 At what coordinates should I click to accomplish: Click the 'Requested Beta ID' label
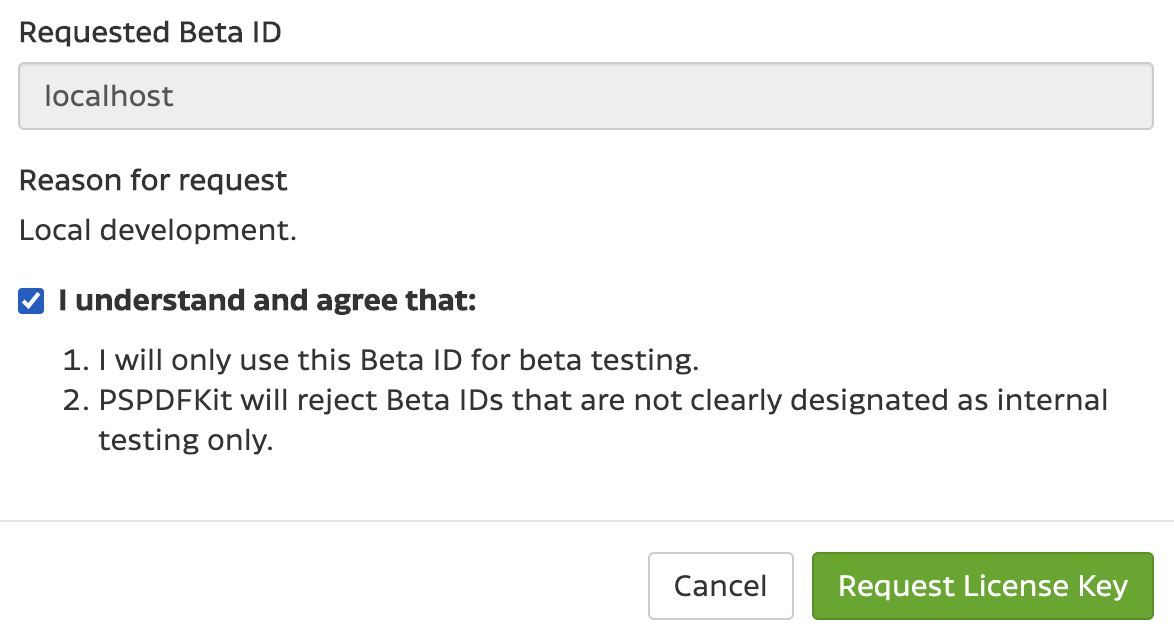pos(150,32)
